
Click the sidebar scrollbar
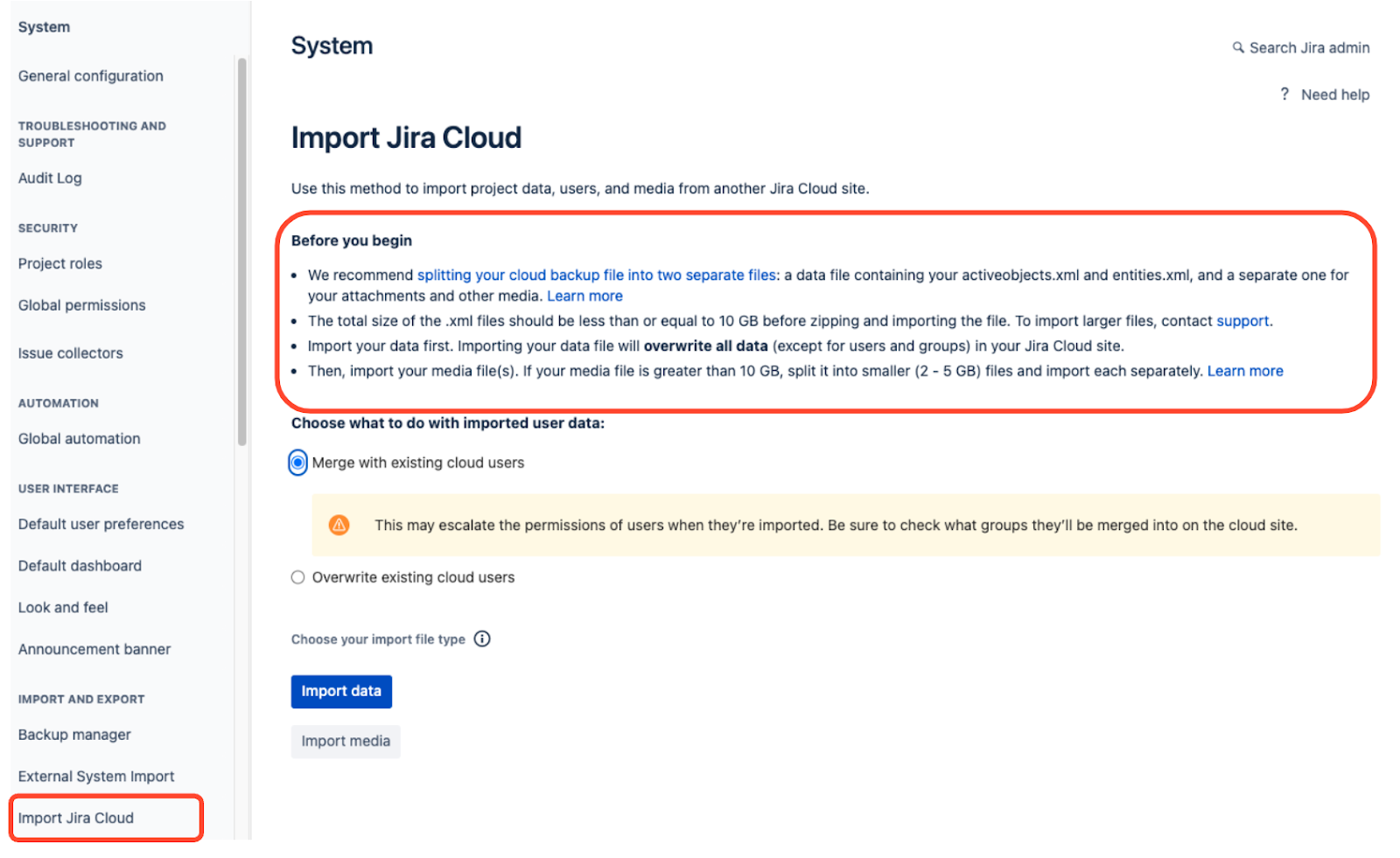tap(242, 252)
